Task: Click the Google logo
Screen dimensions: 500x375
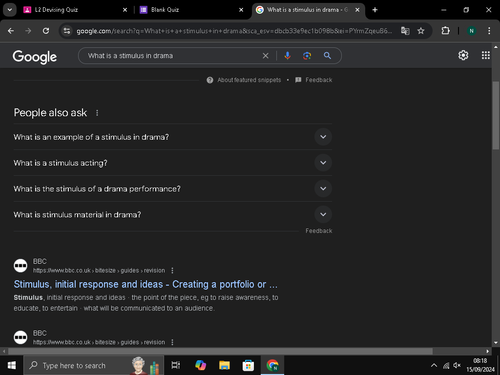Action: tap(35, 57)
